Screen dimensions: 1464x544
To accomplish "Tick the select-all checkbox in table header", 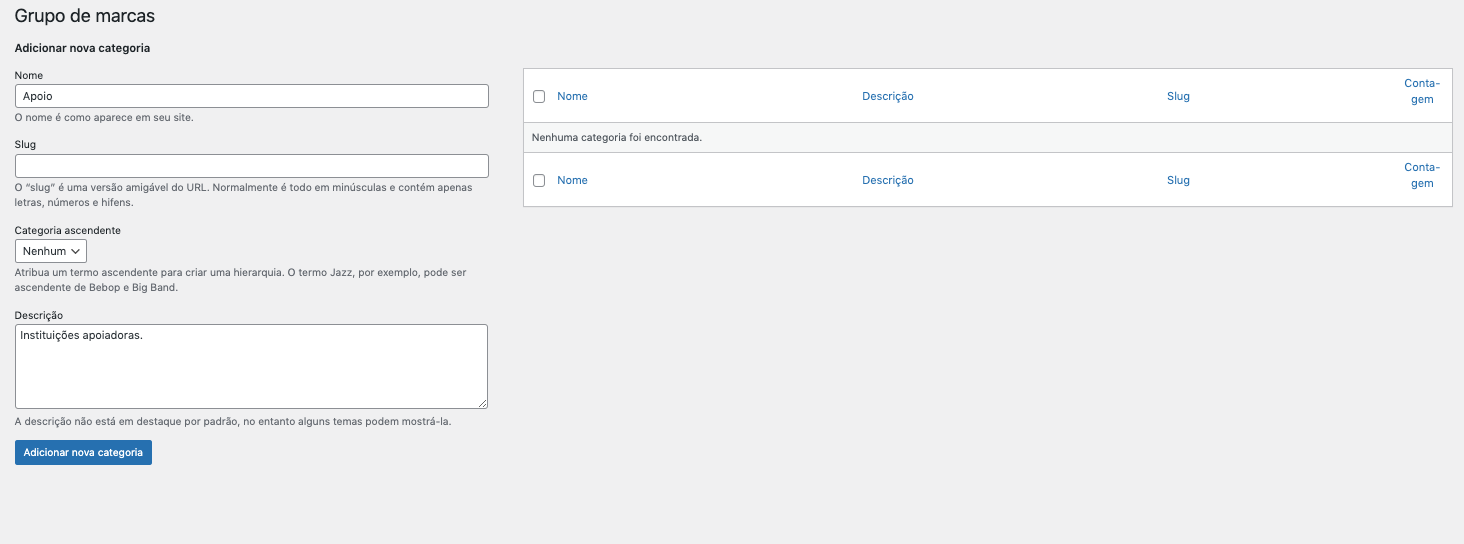I will pyautogui.click(x=539, y=97).
